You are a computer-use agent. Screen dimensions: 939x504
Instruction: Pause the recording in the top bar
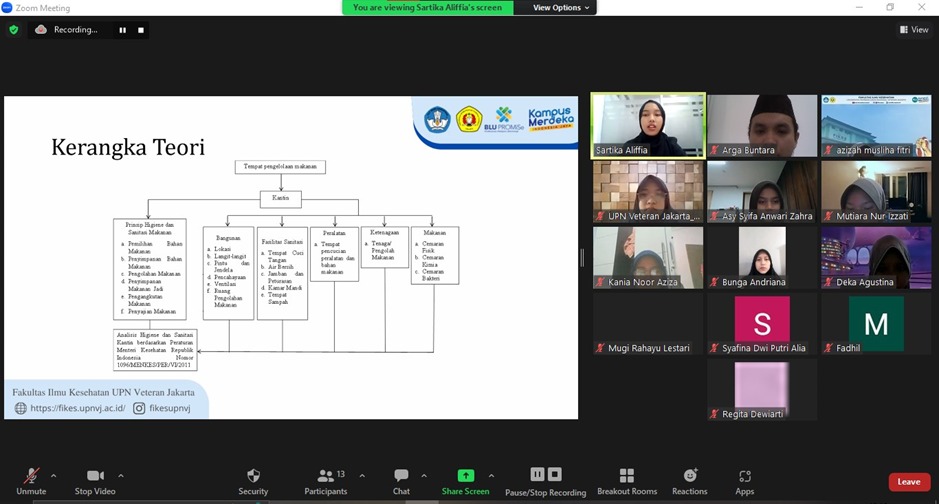coord(123,30)
